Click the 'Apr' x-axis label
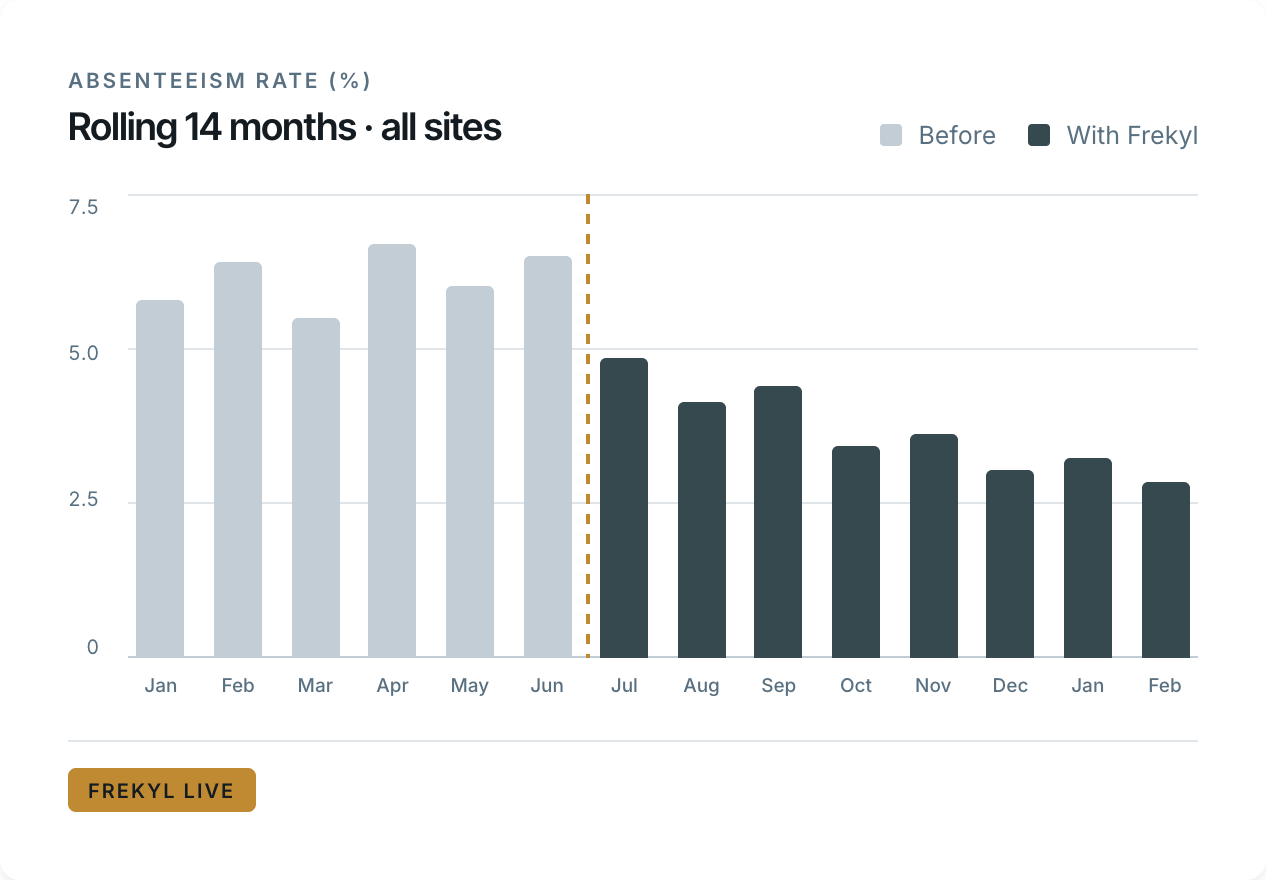This screenshot has height=880, width=1266. tap(392, 686)
